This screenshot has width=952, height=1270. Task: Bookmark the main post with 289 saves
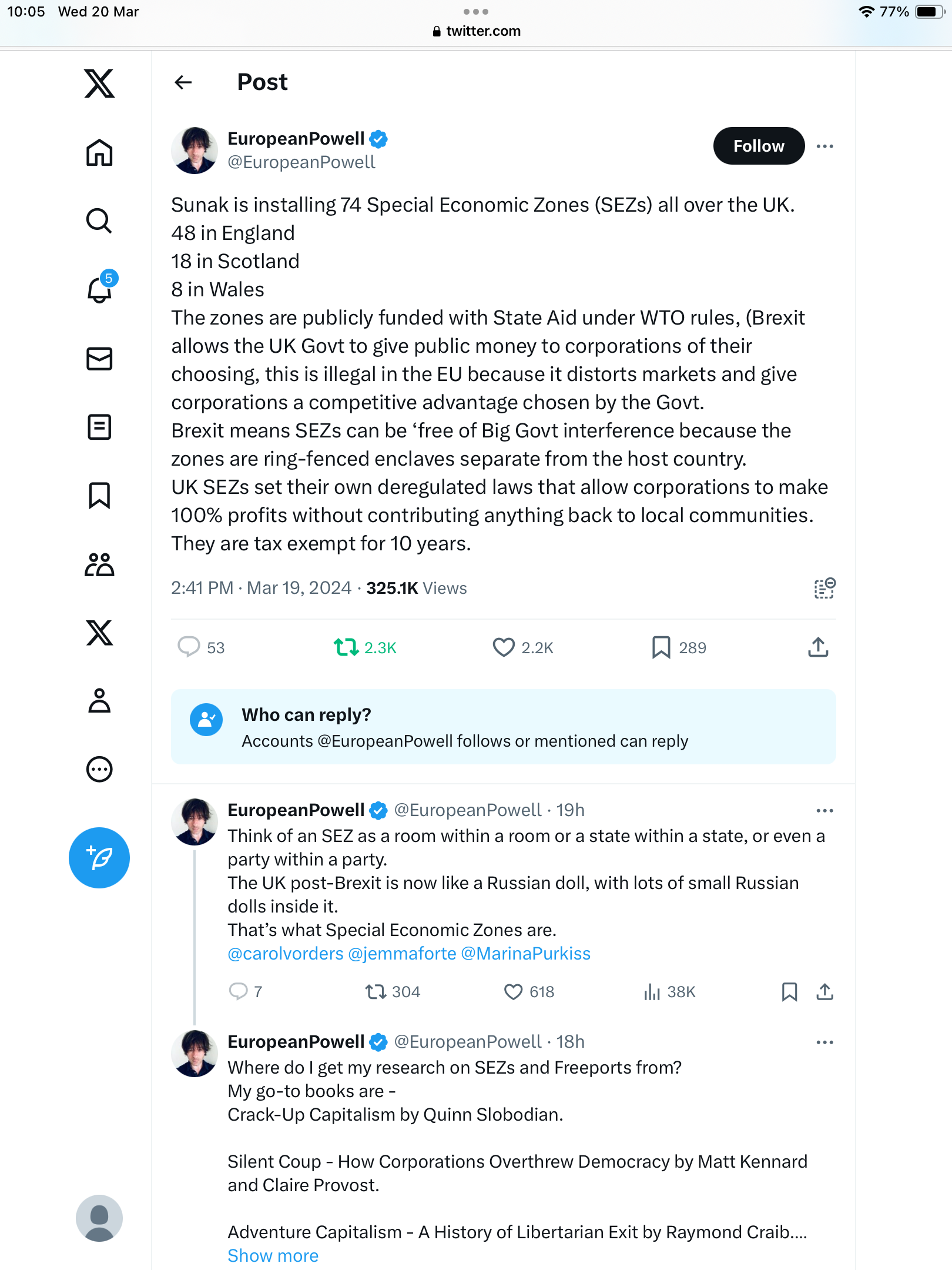click(661, 647)
